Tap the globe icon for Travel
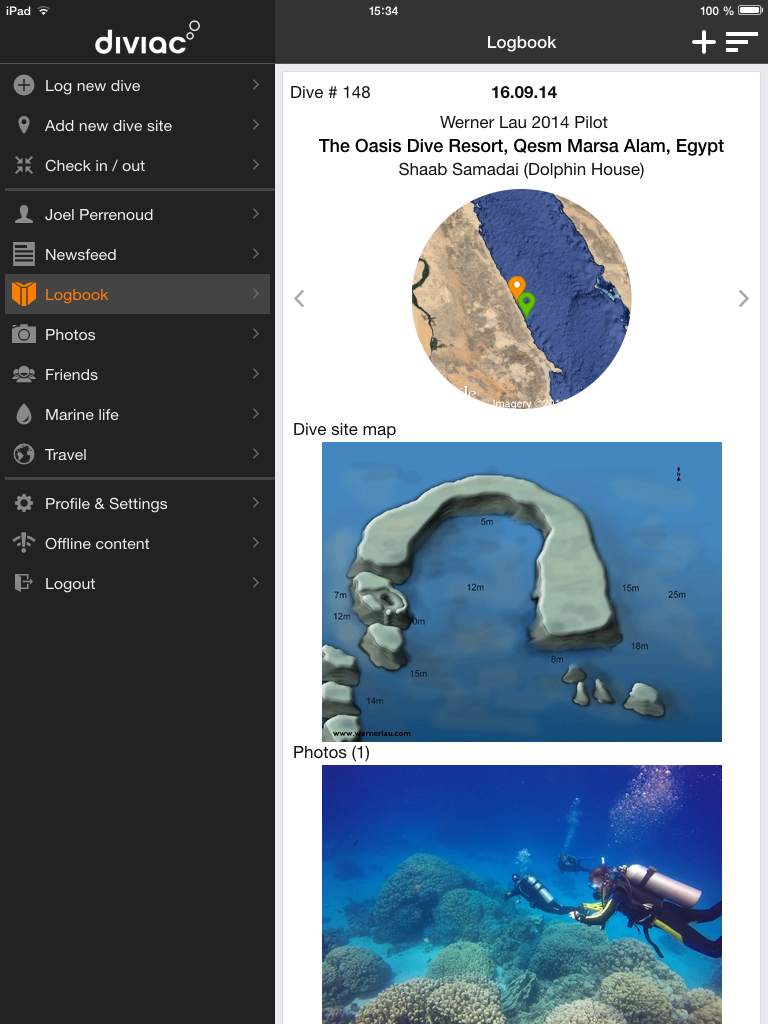Viewport: 768px width, 1024px height. point(24,454)
